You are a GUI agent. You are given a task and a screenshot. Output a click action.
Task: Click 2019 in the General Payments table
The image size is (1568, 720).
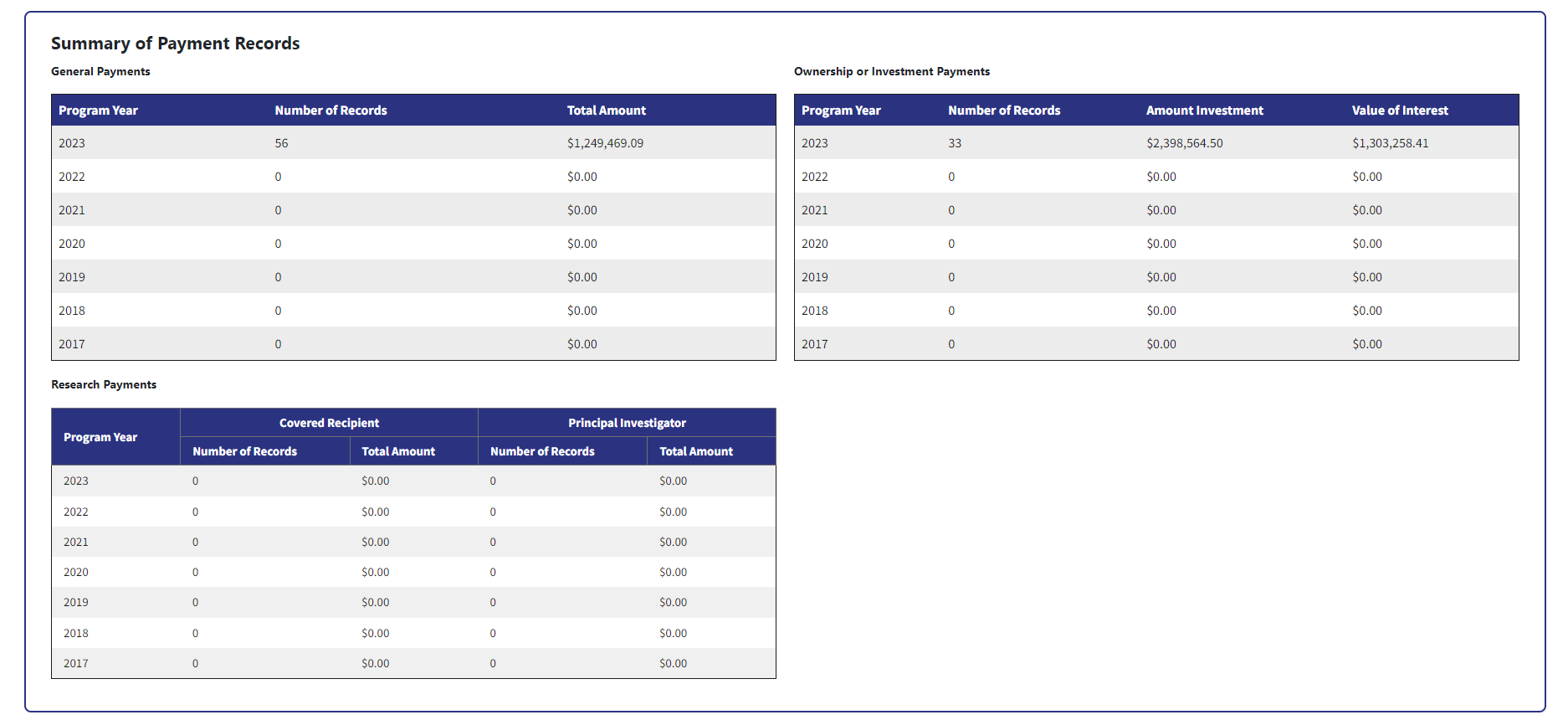coord(72,277)
